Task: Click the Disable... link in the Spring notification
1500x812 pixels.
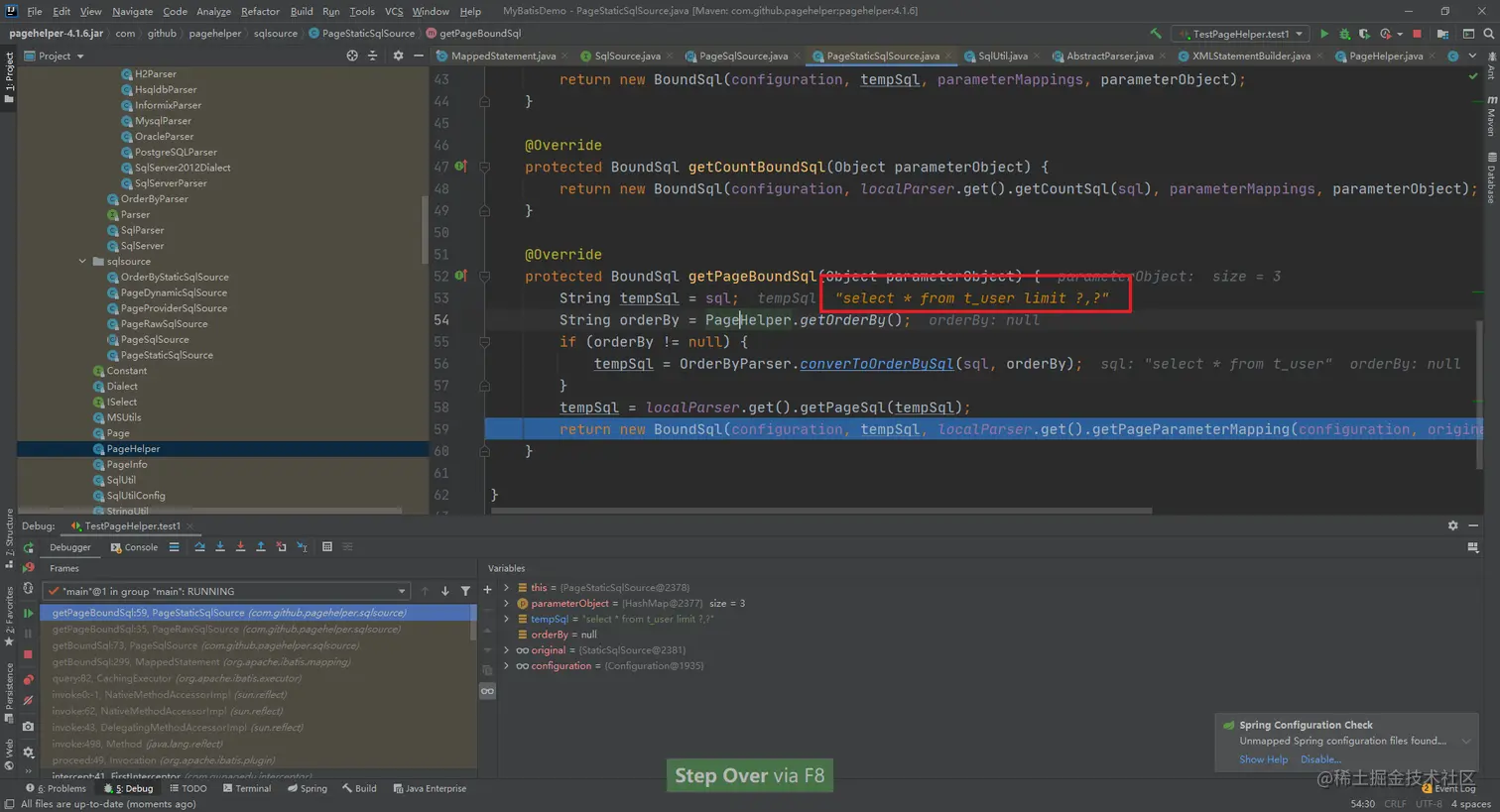Action: (1320, 759)
